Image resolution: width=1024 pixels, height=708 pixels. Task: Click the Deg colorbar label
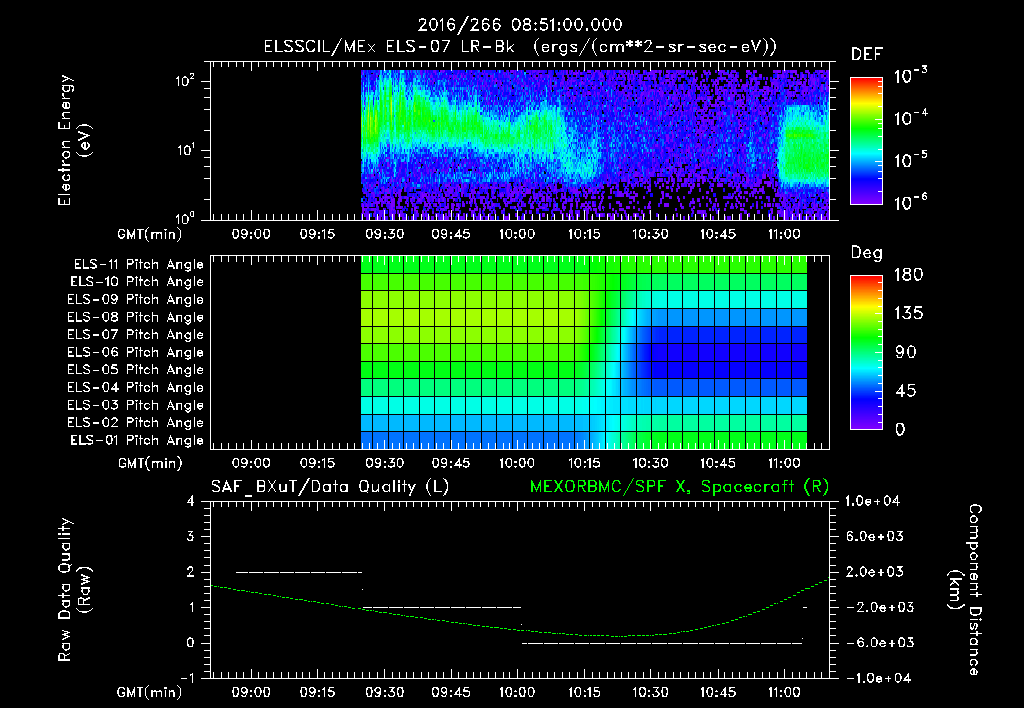[x=867, y=253]
